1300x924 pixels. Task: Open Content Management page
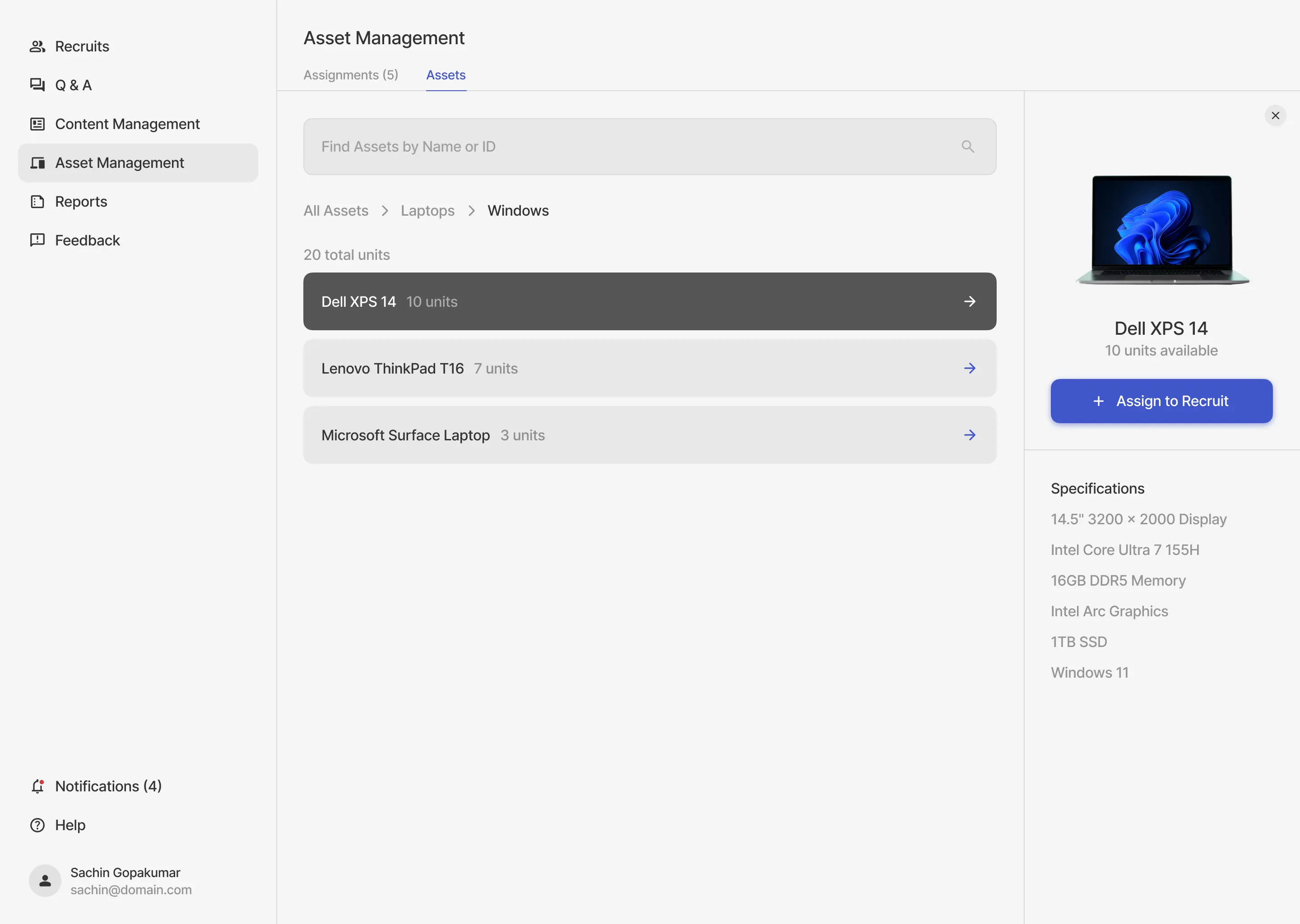[x=138, y=124]
